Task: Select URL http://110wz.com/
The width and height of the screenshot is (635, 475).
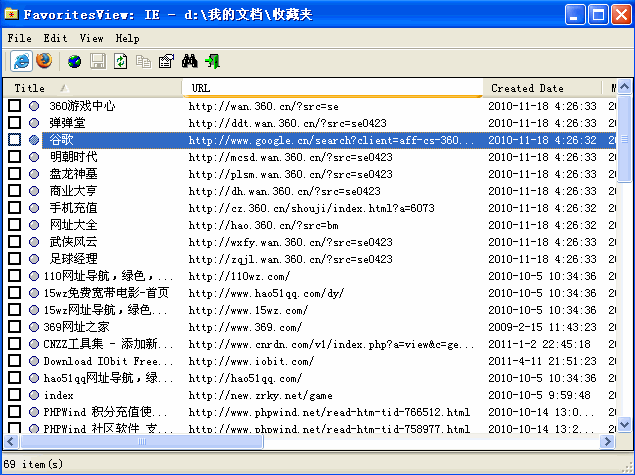Action: (239, 276)
